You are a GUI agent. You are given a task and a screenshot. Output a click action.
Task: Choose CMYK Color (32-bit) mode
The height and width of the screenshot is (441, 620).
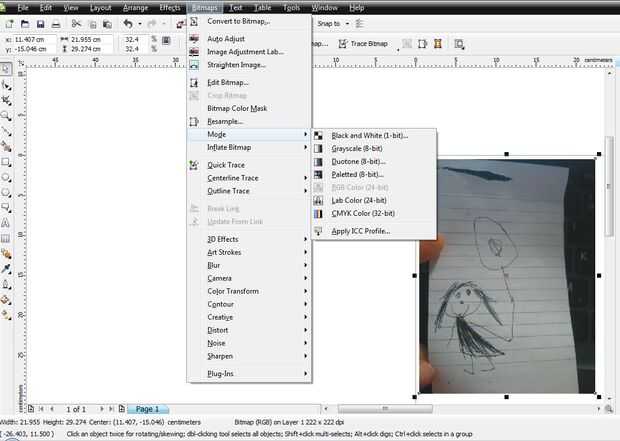pos(374,214)
